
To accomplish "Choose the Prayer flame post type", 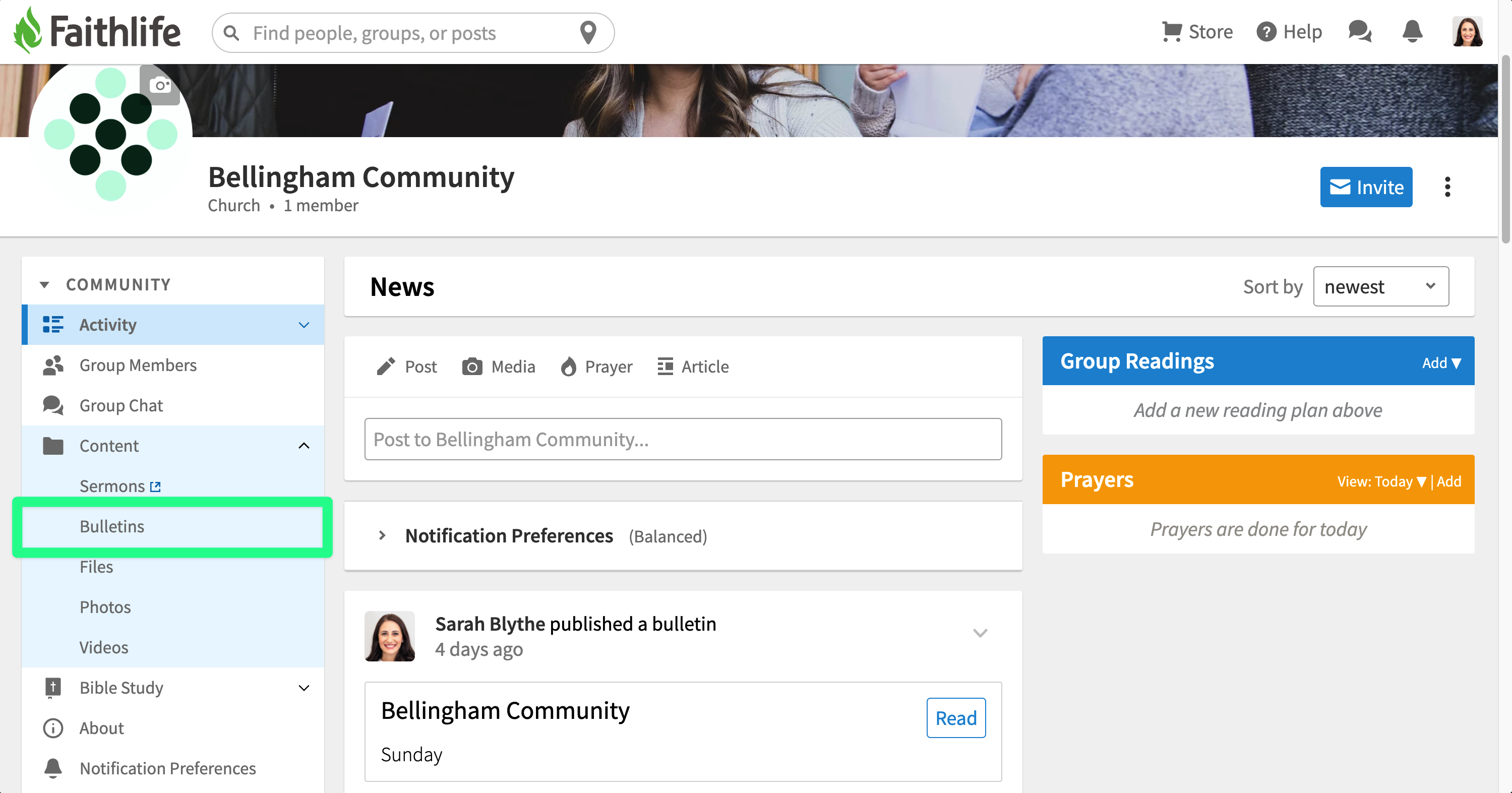I will point(597,367).
